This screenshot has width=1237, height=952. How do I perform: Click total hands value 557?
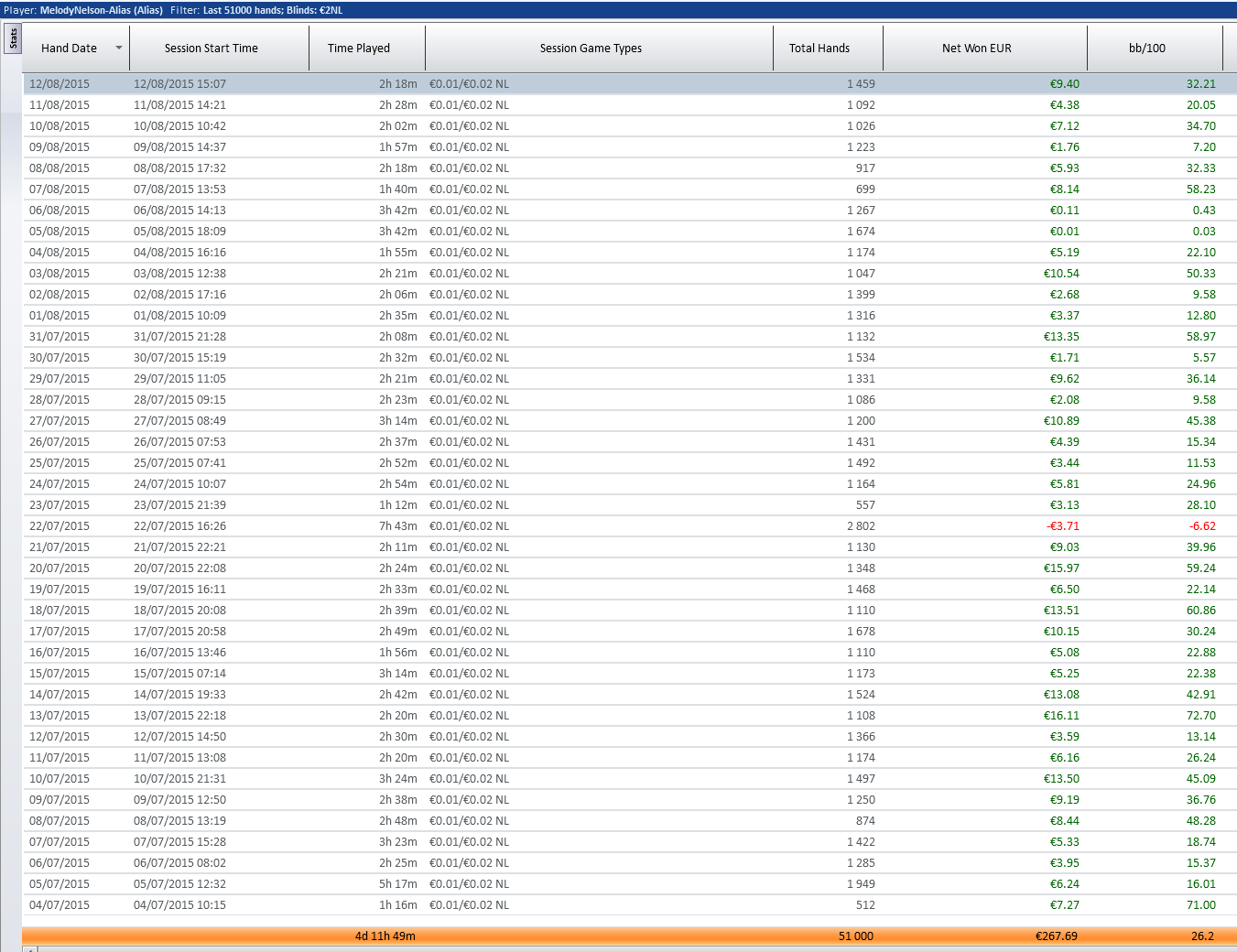coord(865,505)
